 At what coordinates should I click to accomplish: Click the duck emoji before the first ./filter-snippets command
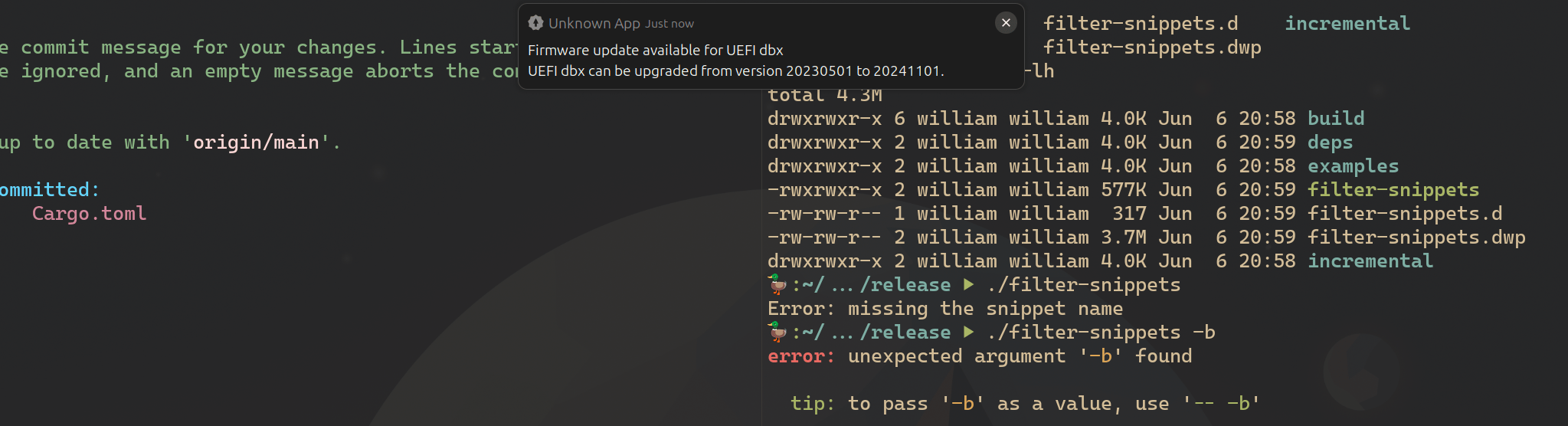tap(777, 285)
